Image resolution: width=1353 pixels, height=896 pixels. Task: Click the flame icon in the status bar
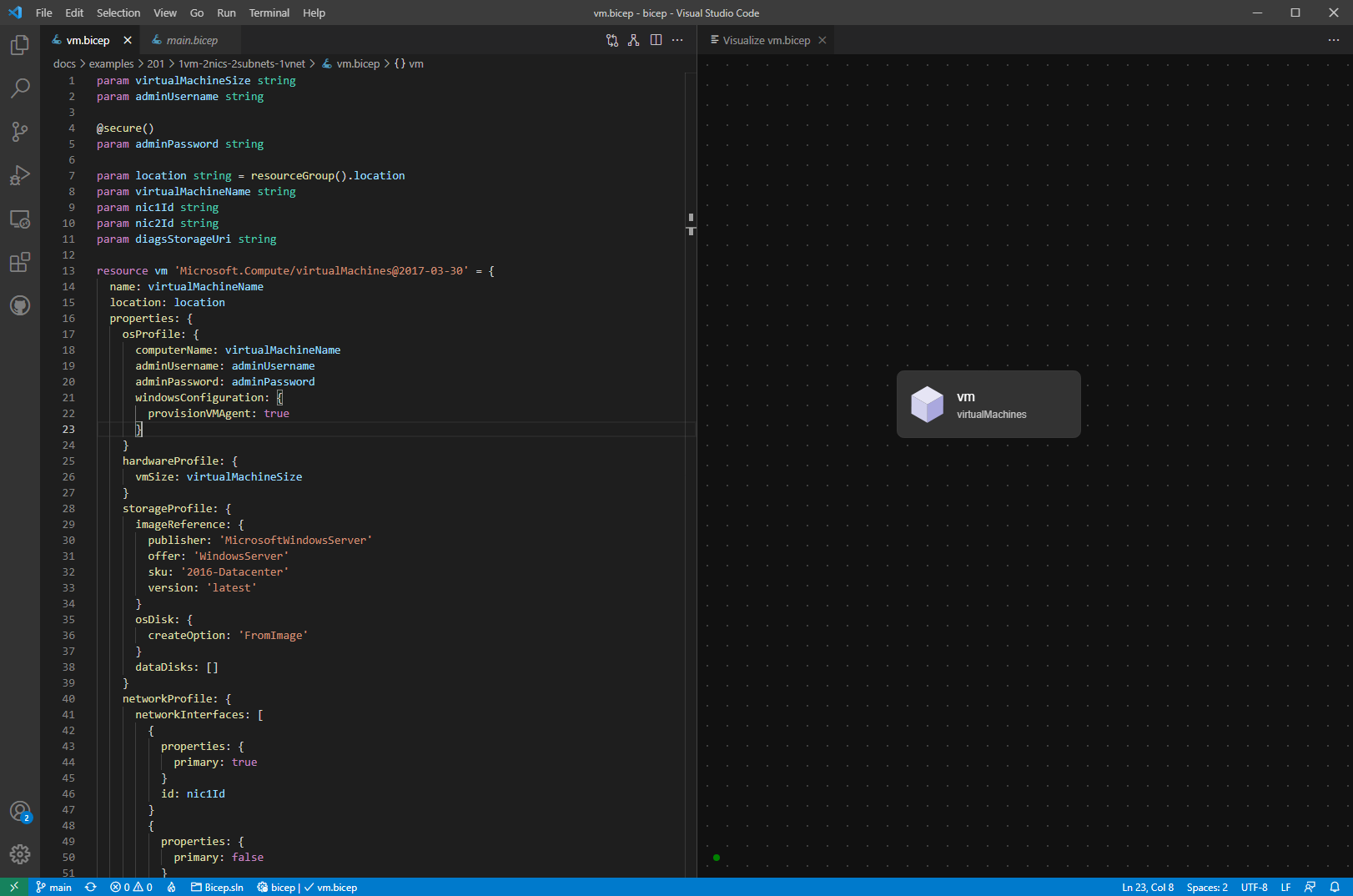(x=171, y=887)
